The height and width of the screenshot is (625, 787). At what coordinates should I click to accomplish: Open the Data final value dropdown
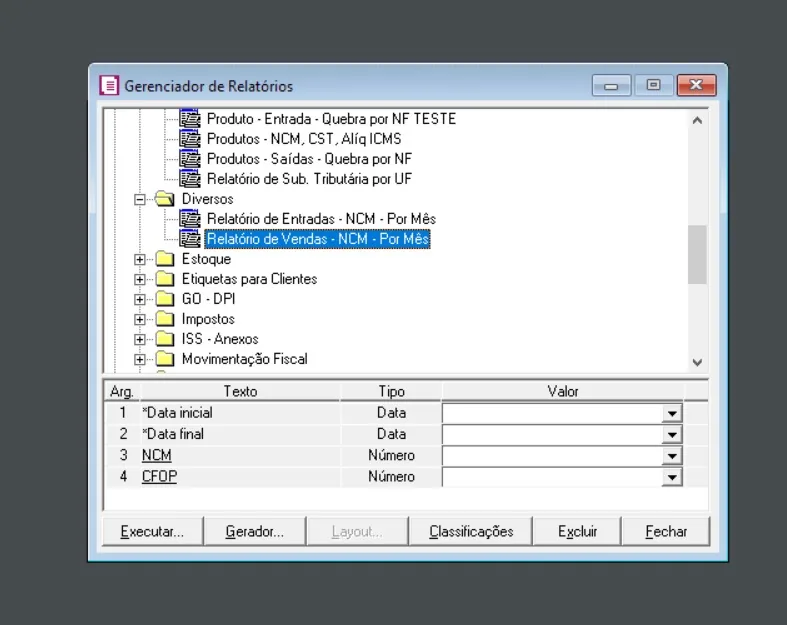(x=672, y=435)
